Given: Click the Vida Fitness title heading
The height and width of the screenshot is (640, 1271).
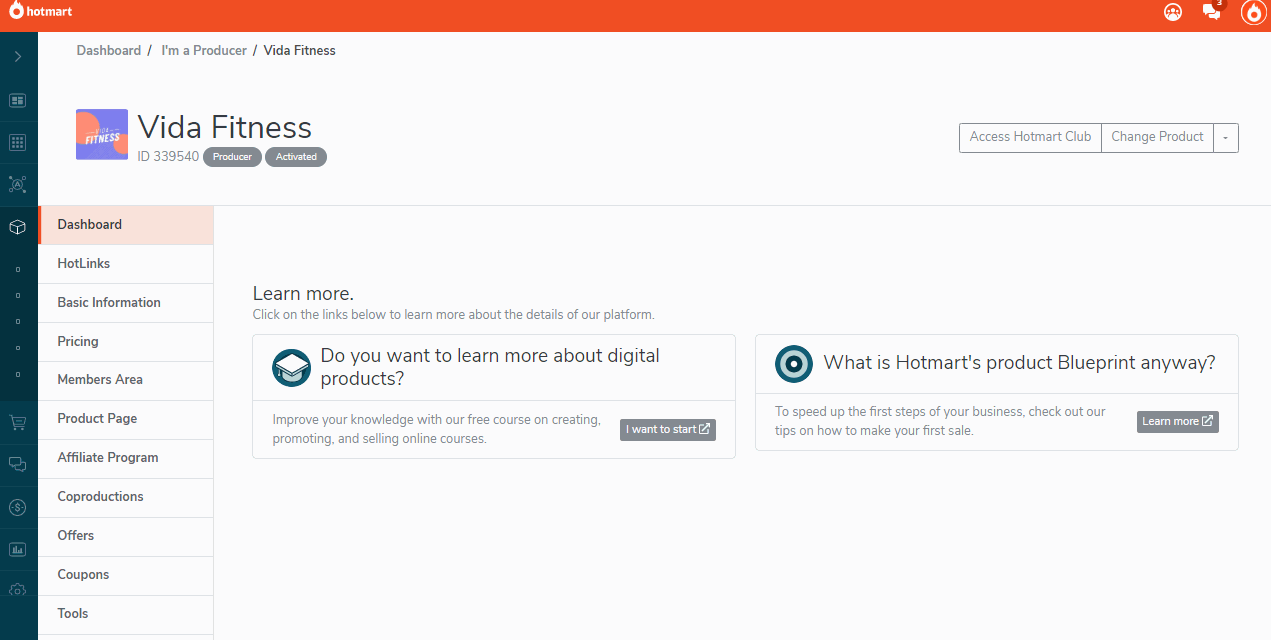Looking at the screenshot, I should click(x=225, y=127).
